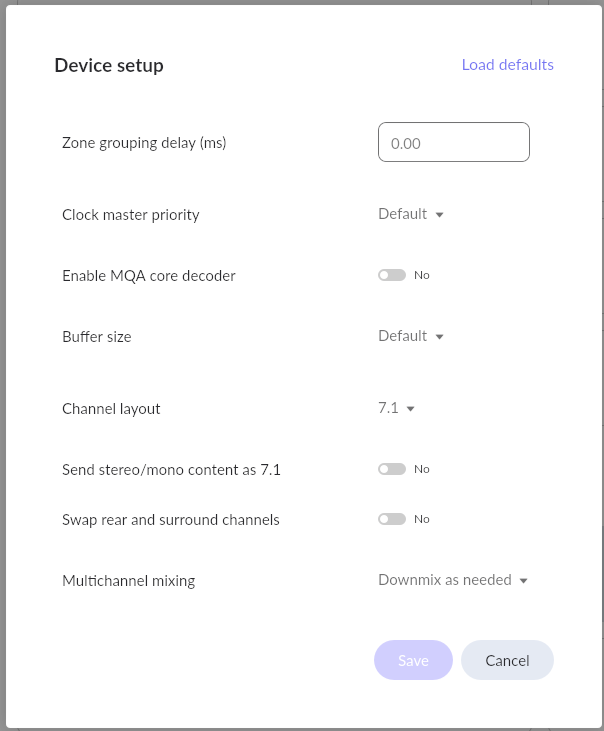Enable Send stereo/mono content as 7.1
Screen dimensions: 604x731
pos(392,469)
